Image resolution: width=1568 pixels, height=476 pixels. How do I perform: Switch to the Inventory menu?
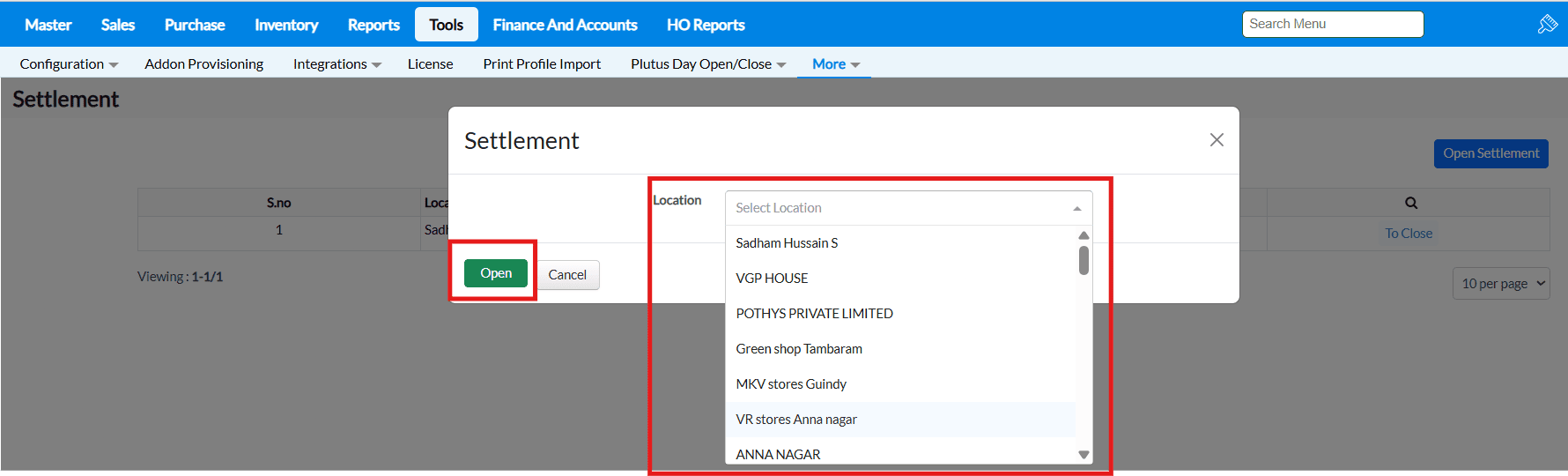[x=286, y=25]
